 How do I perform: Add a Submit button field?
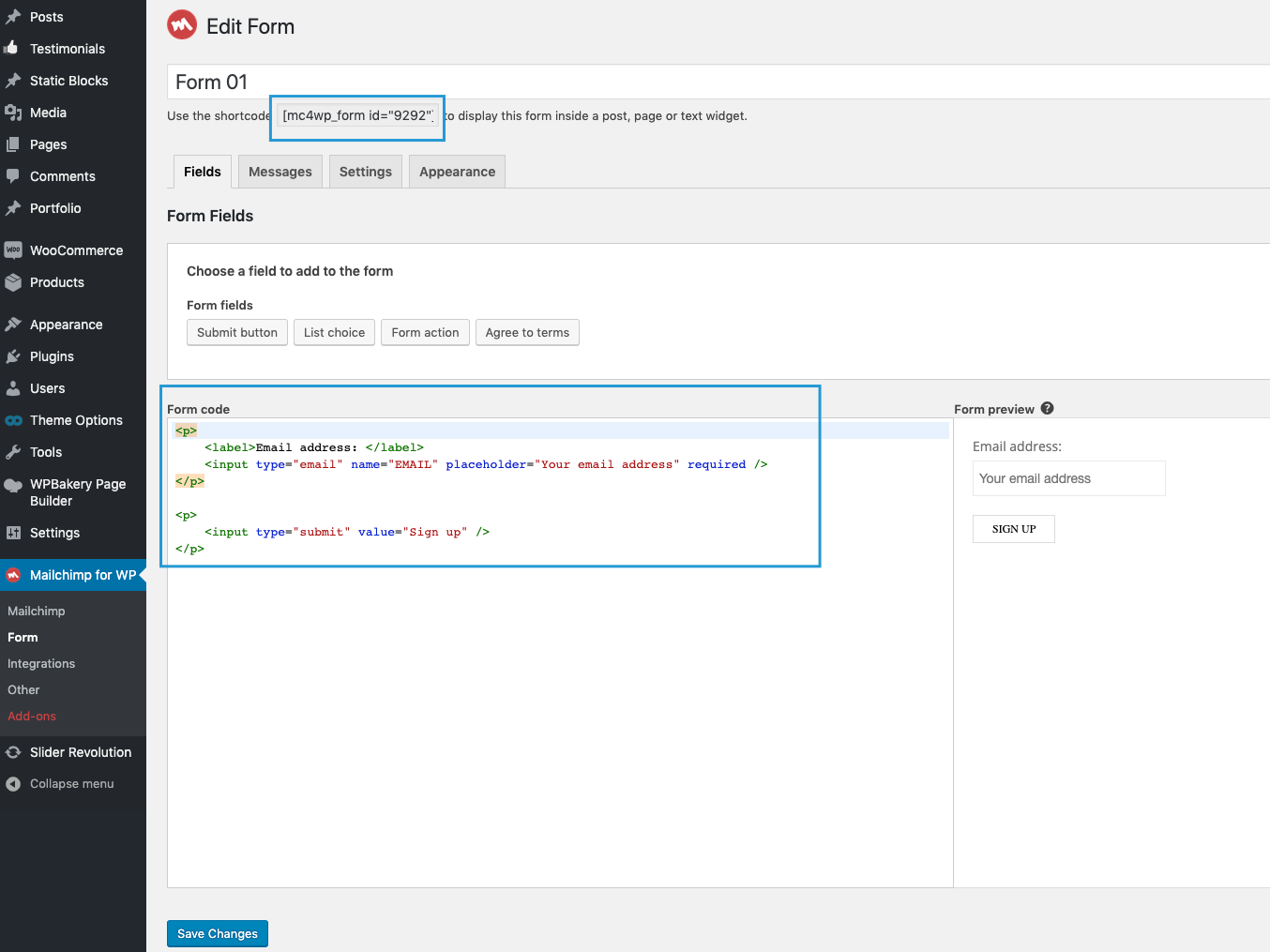[237, 332]
